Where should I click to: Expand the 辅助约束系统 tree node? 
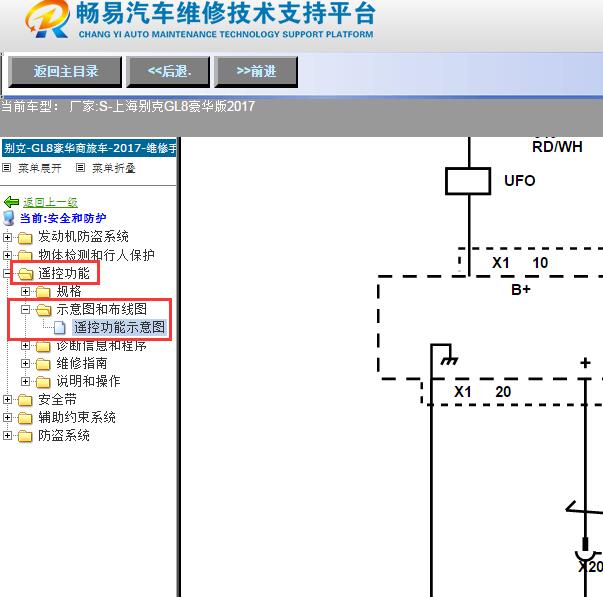coord(7,417)
